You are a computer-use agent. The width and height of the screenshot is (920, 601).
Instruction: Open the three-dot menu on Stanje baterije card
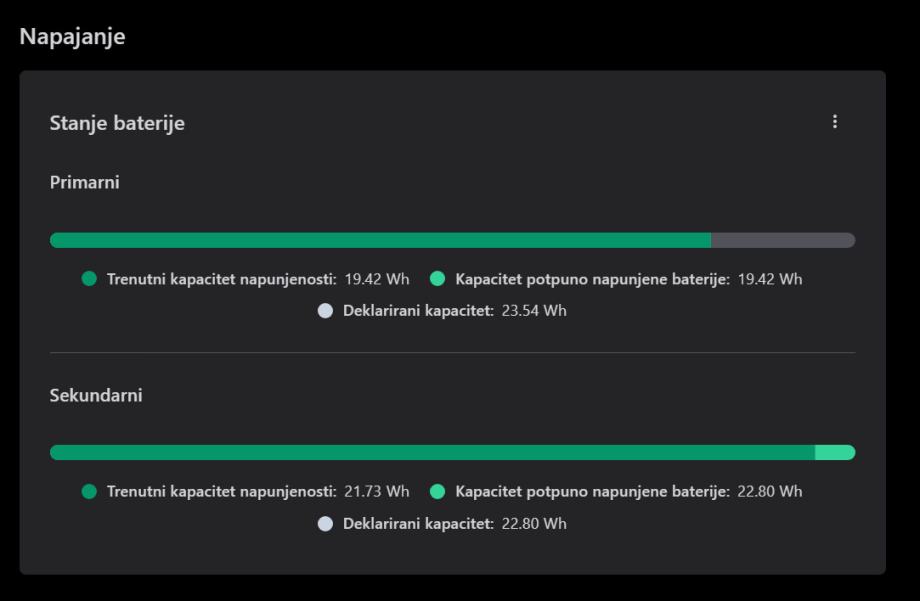[835, 122]
